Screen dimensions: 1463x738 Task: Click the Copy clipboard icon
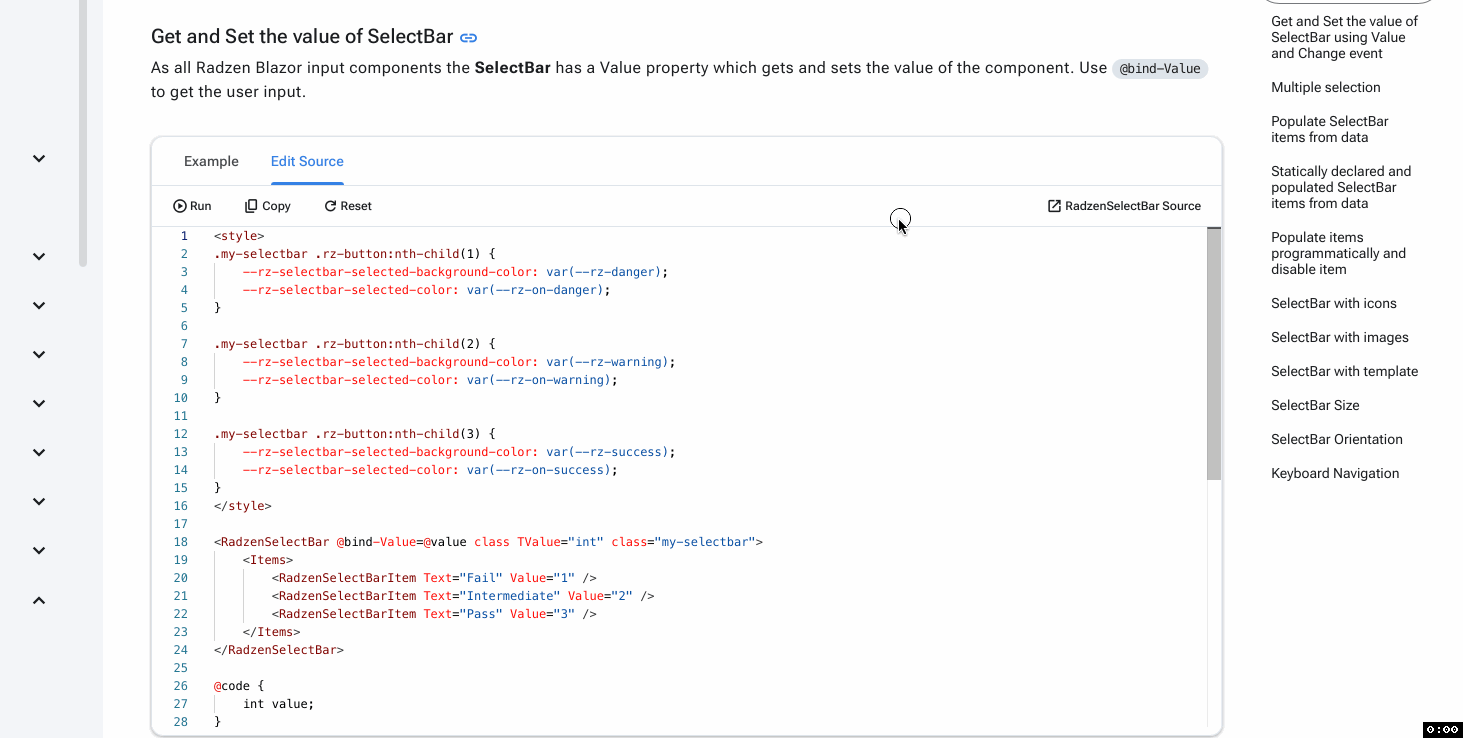(251, 206)
